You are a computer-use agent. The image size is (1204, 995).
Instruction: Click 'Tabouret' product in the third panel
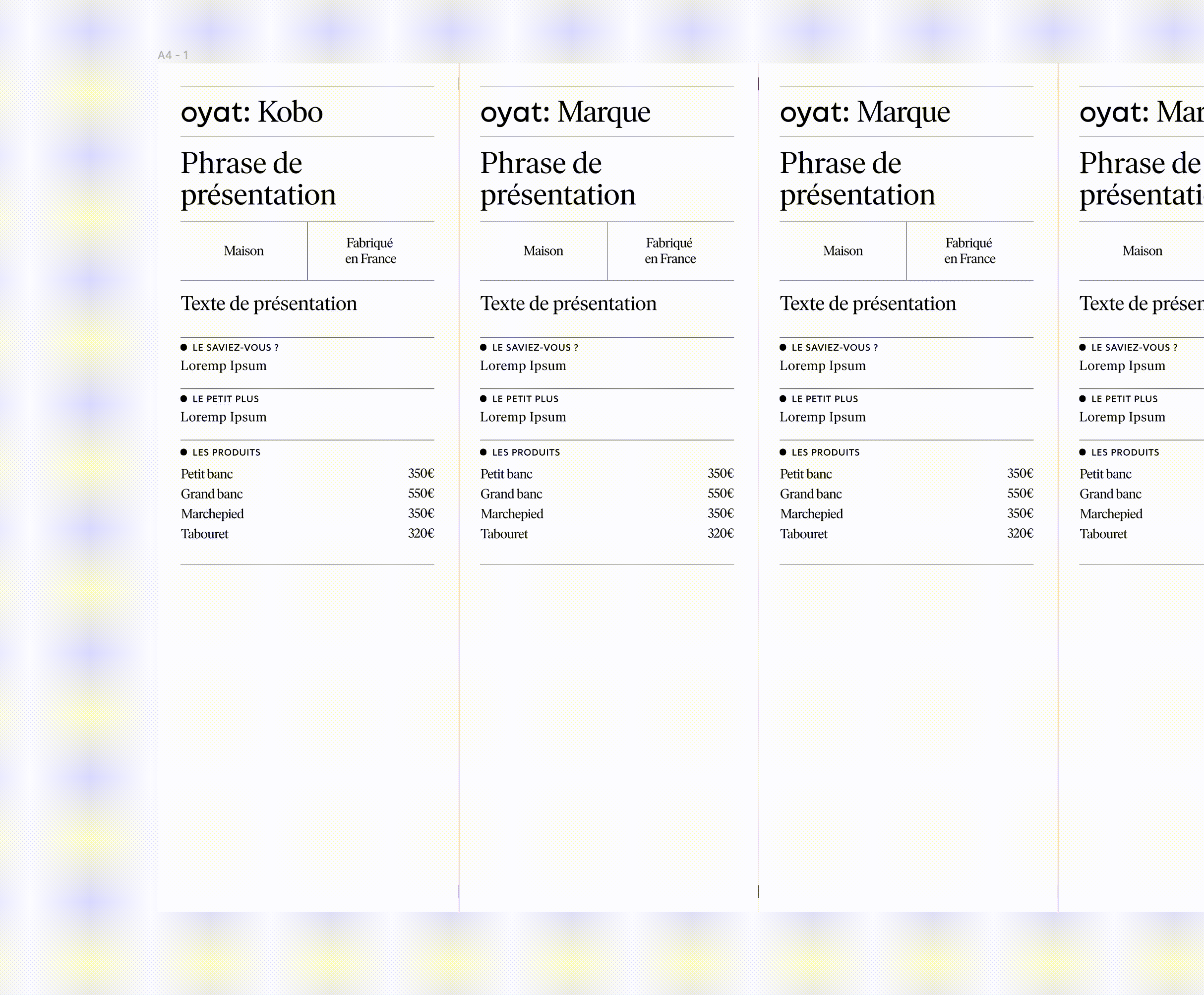click(x=803, y=534)
